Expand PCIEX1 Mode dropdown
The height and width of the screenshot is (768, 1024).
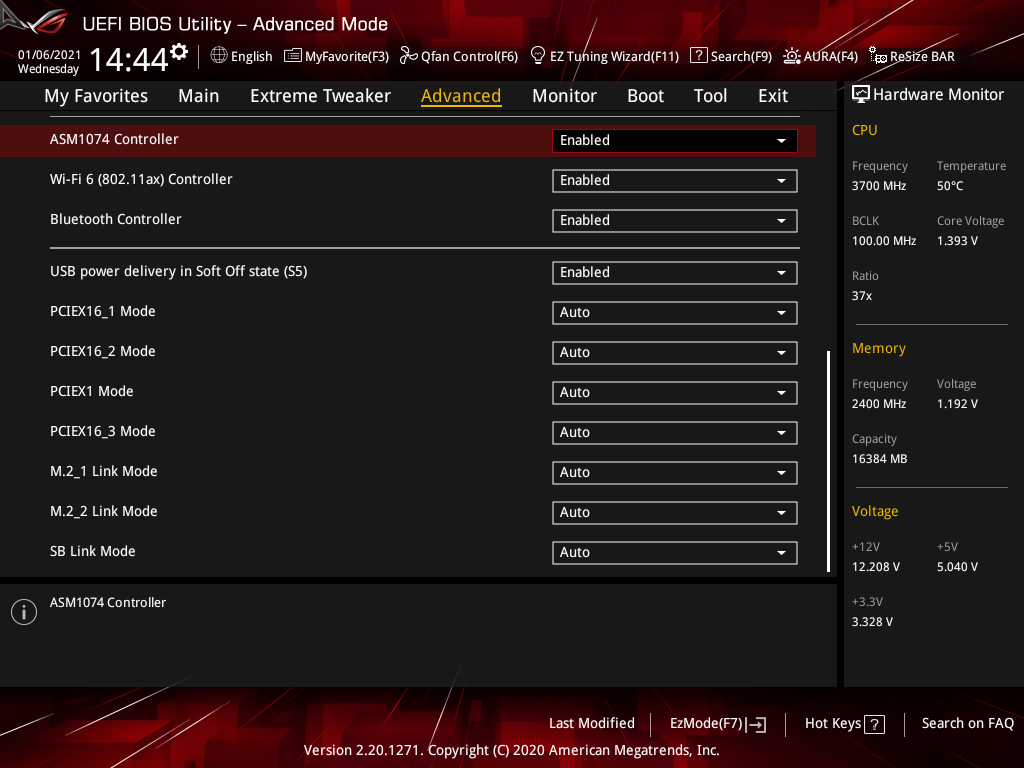click(x=675, y=392)
